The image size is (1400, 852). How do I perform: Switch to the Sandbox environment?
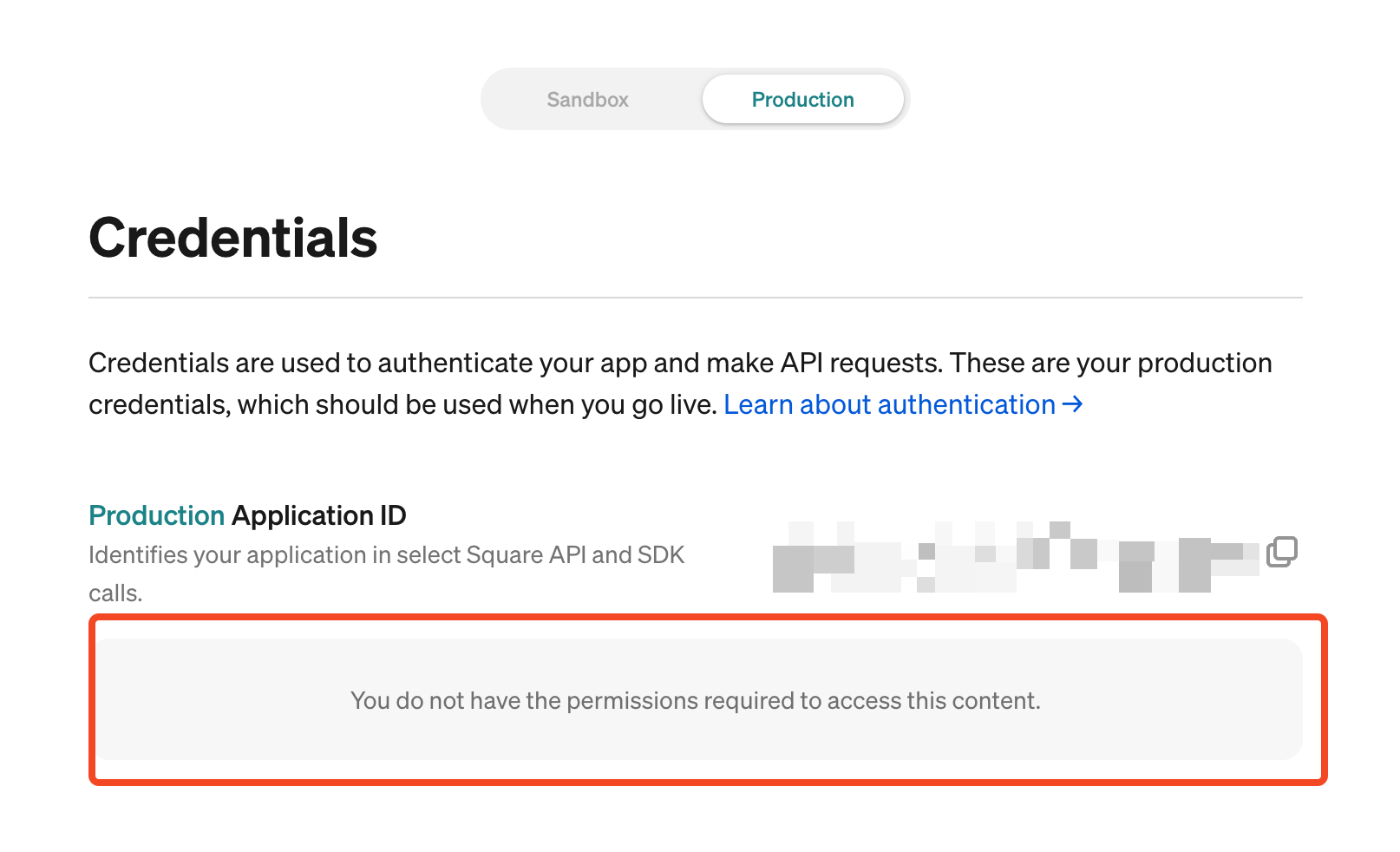click(587, 99)
